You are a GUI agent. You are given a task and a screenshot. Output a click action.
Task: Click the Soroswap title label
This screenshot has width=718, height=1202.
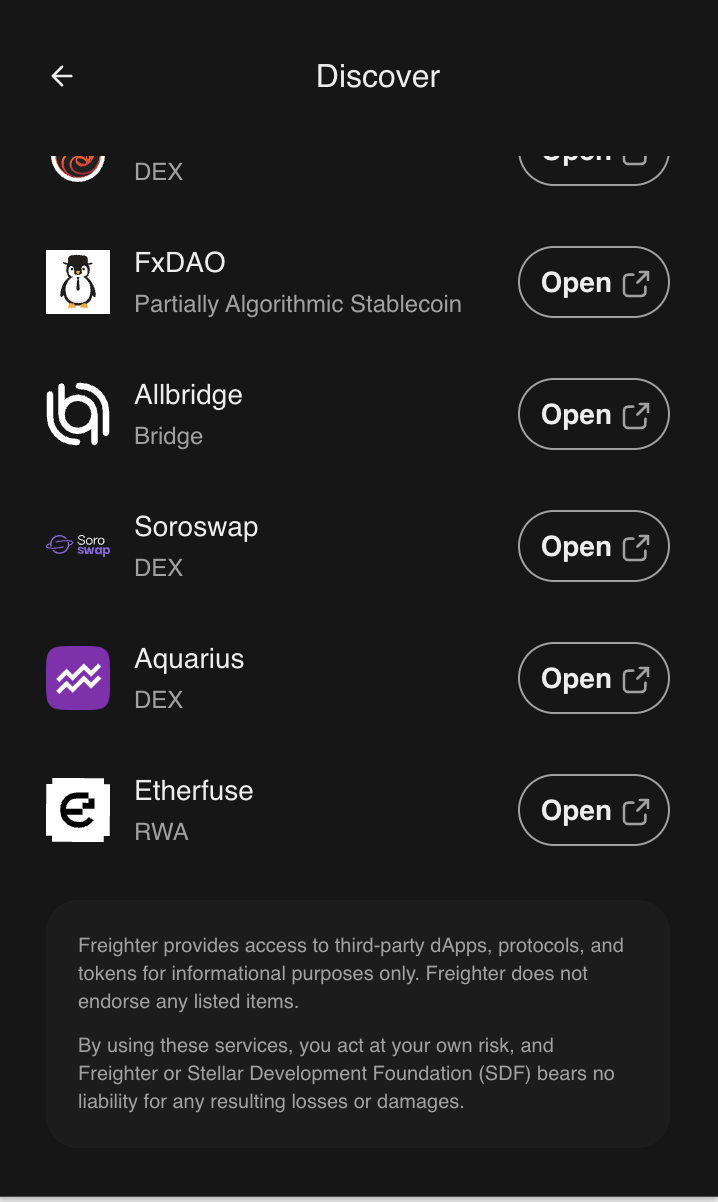coord(196,527)
